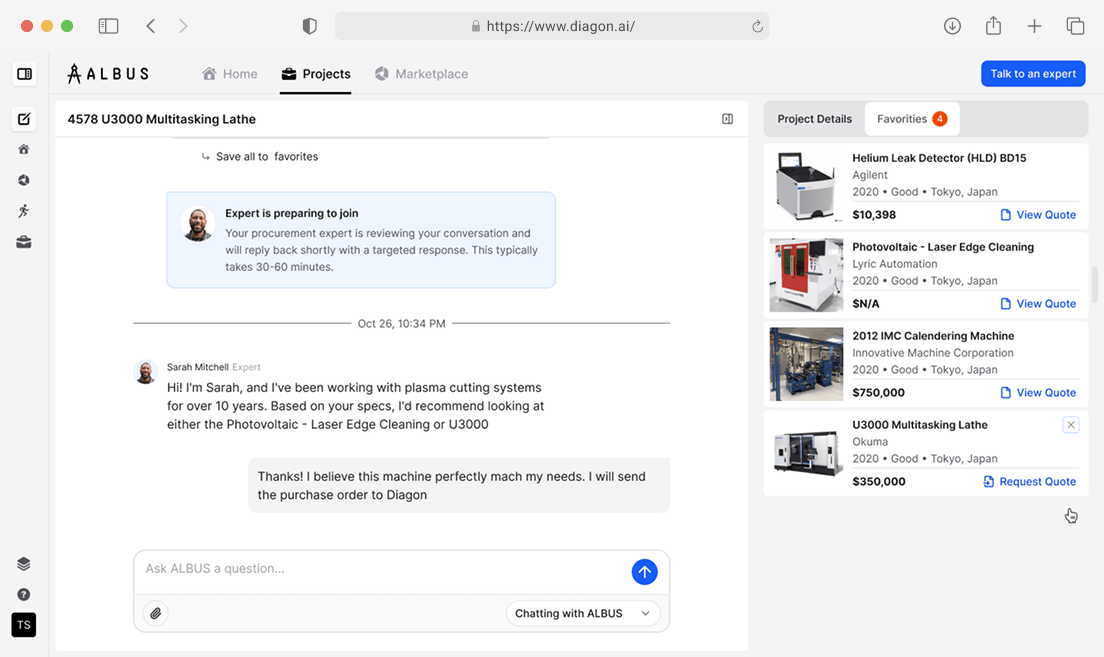Open Photovoltaic Laser Edge Cleaning thumbnail
This screenshot has height=657, width=1104.
coord(806,275)
